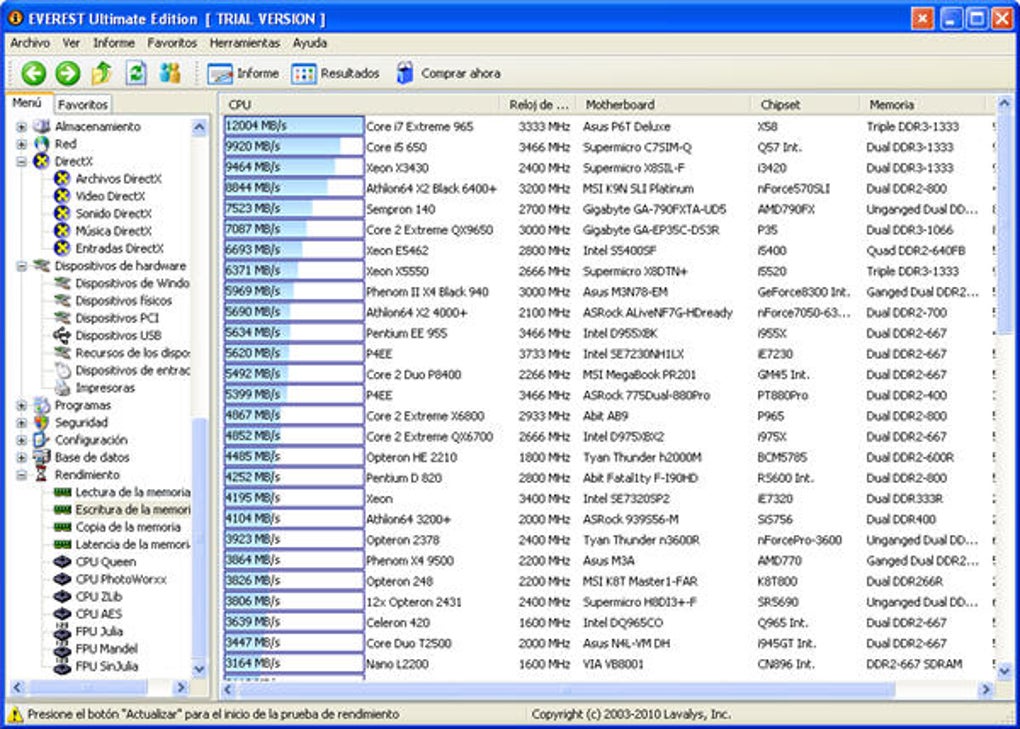This screenshot has height=729, width=1020.
Task: Open the Informe report toolbar button
Action: coord(244,73)
